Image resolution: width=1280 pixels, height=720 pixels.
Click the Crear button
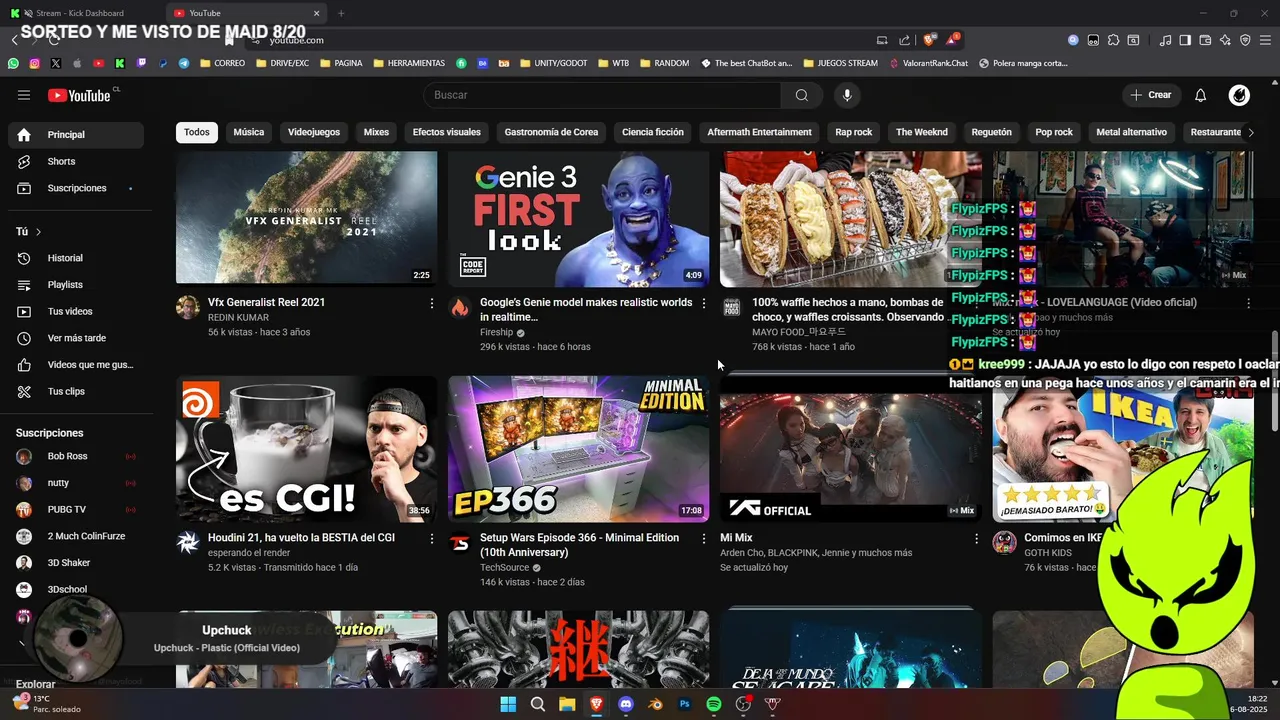coord(1151,95)
